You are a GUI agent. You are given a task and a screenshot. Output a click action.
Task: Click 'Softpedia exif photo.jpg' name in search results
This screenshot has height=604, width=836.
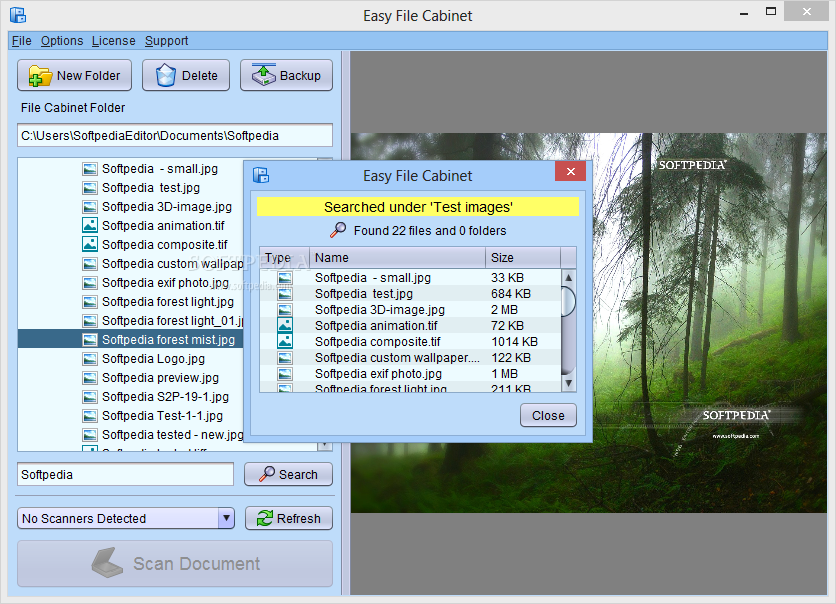coord(378,374)
